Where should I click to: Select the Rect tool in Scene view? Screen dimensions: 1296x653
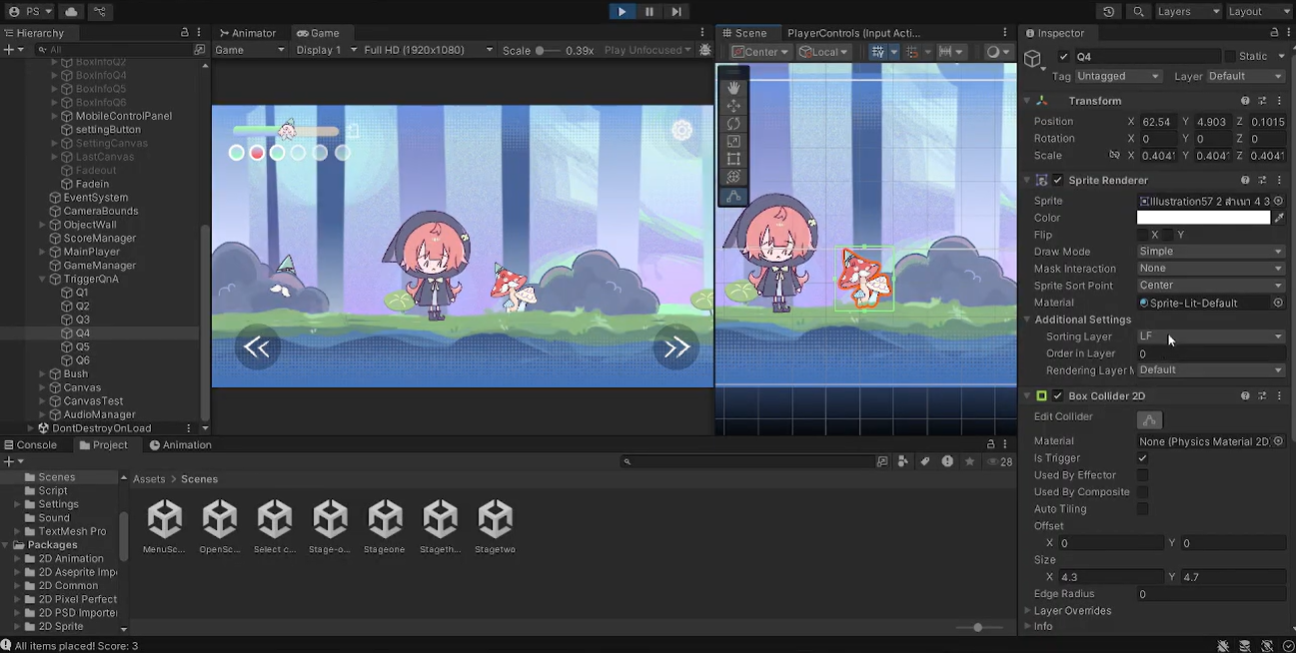(734, 159)
